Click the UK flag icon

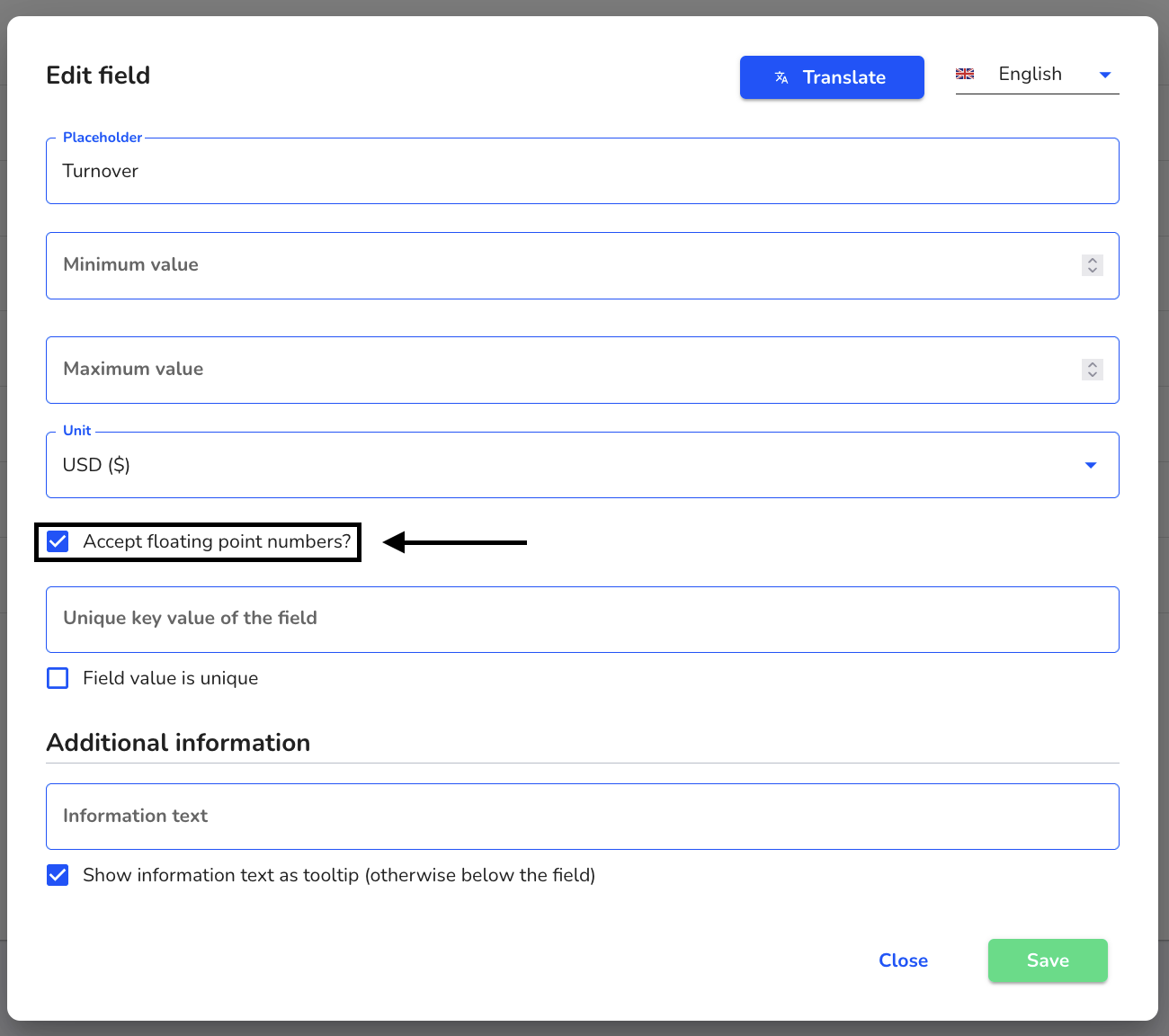click(x=965, y=75)
